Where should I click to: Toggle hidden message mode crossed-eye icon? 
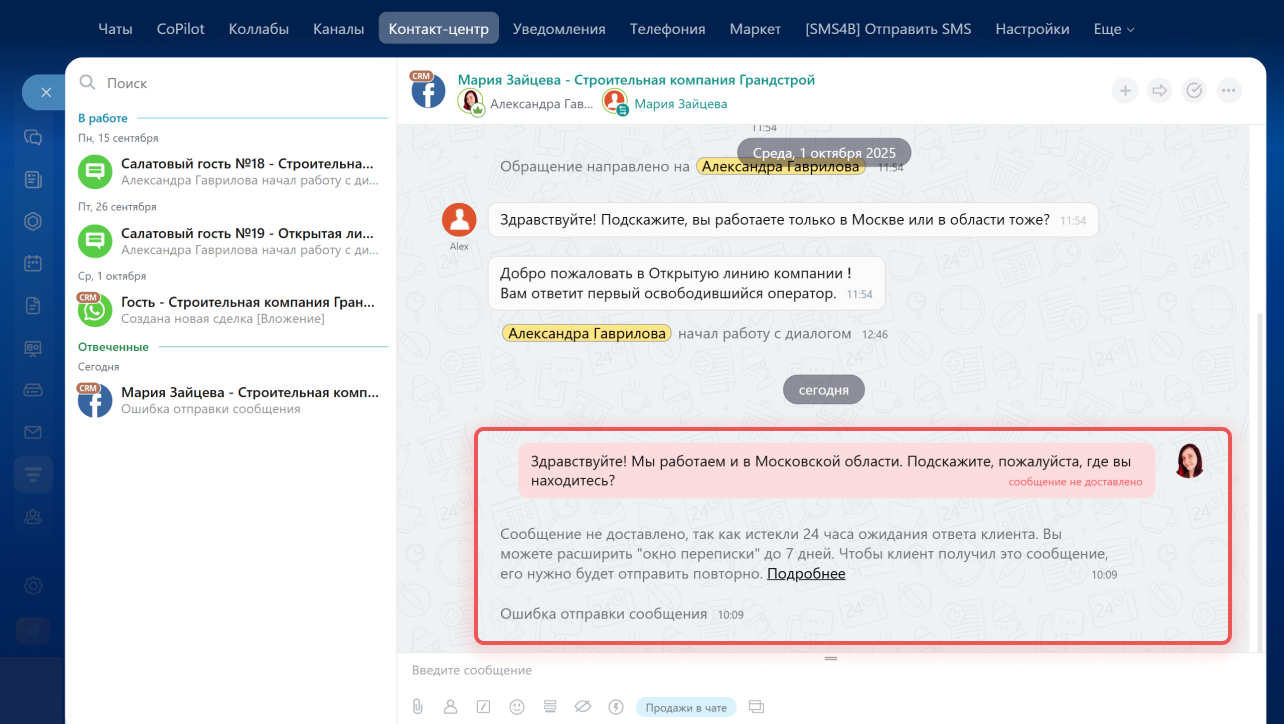(583, 707)
